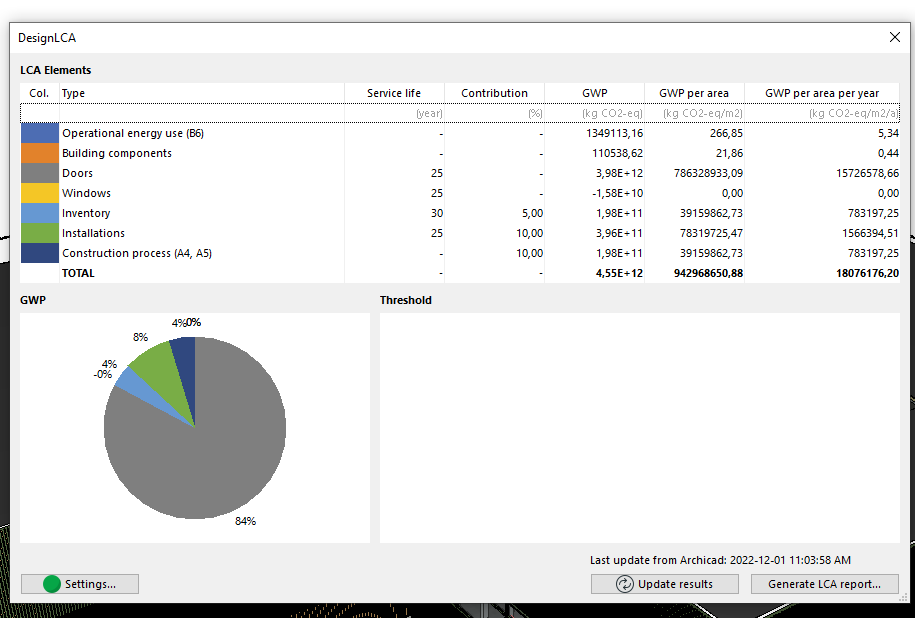This screenshot has height=618, width=915.
Task: Click the 84% pie chart label
Action: (x=245, y=521)
